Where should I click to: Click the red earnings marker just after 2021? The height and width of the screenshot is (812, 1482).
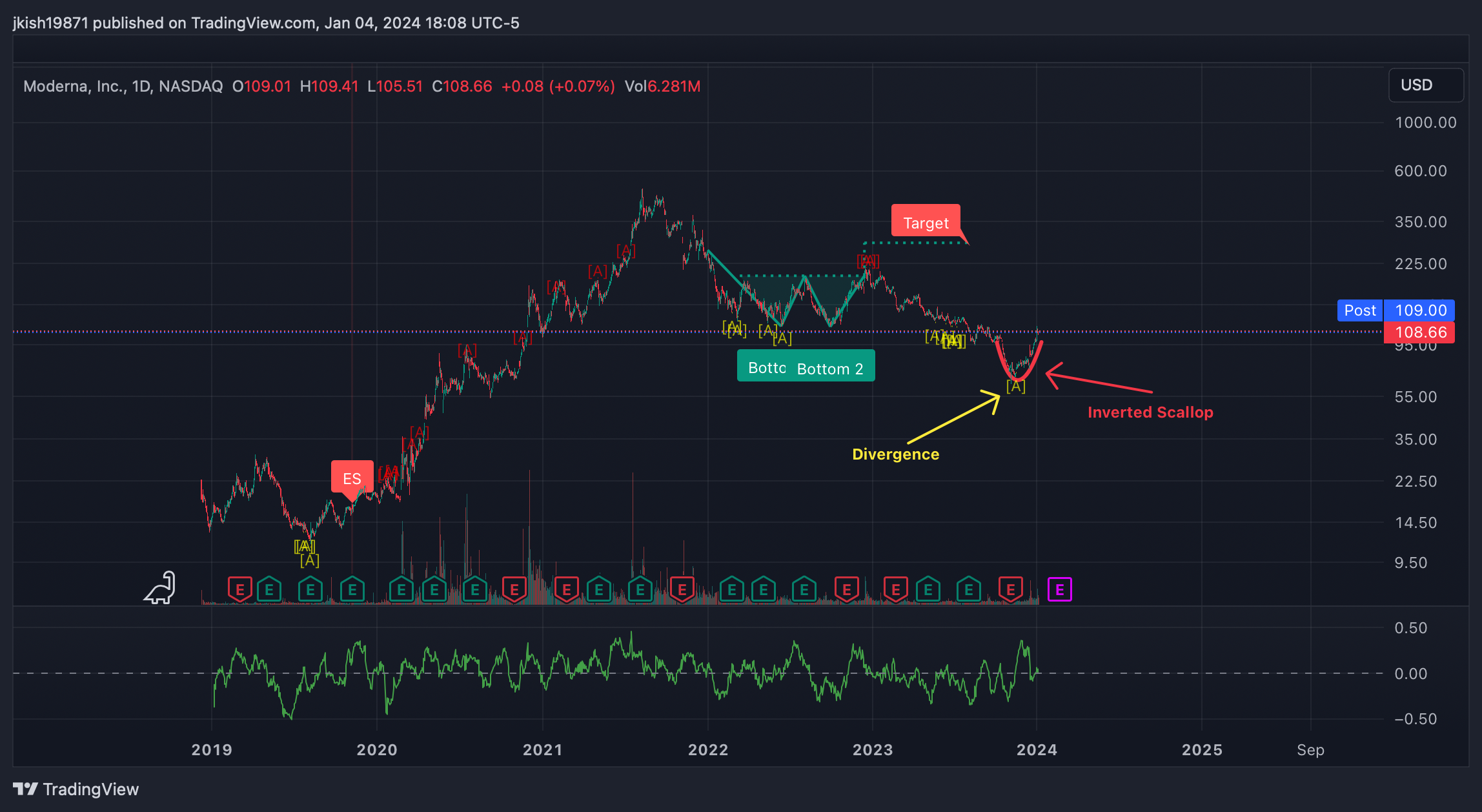pyautogui.click(x=566, y=589)
